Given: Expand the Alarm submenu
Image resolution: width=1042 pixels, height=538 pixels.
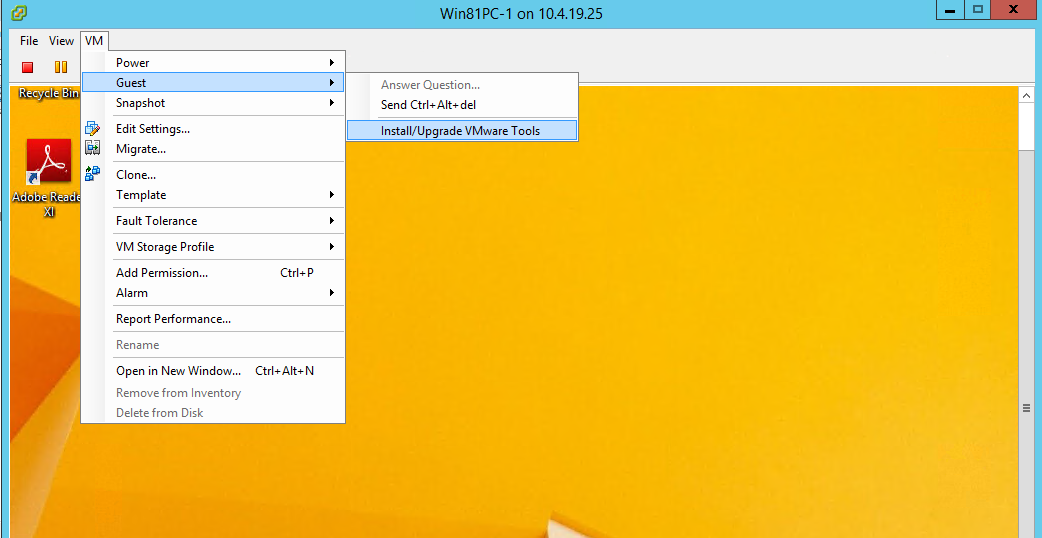Looking at the screenshot, I should click(x=213, y=292).
